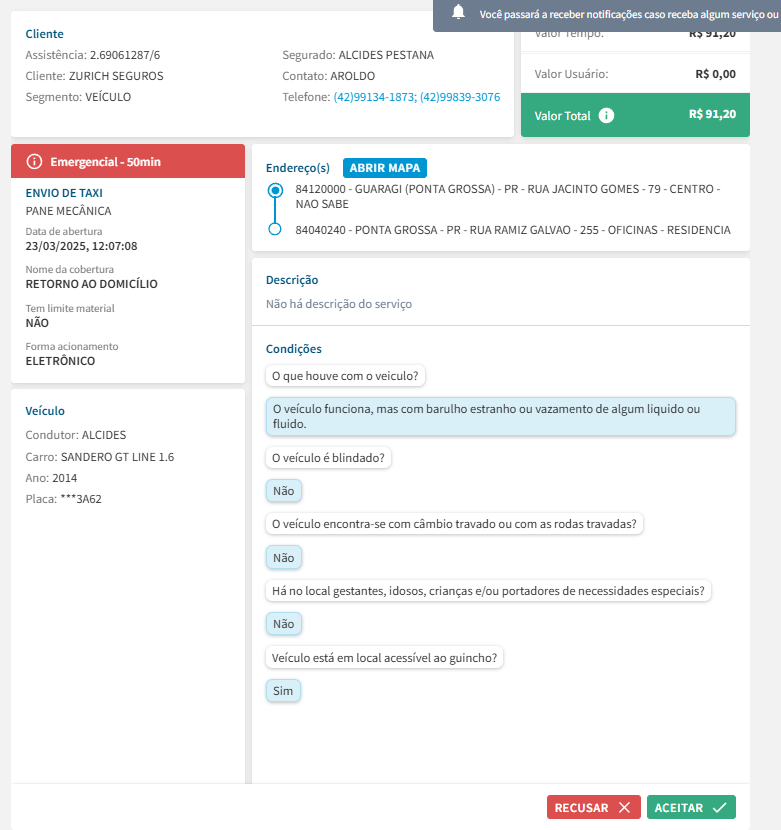Click the Emergencial alert icon
The width and height of the screenshot is (781, 830).
[34, 161]
